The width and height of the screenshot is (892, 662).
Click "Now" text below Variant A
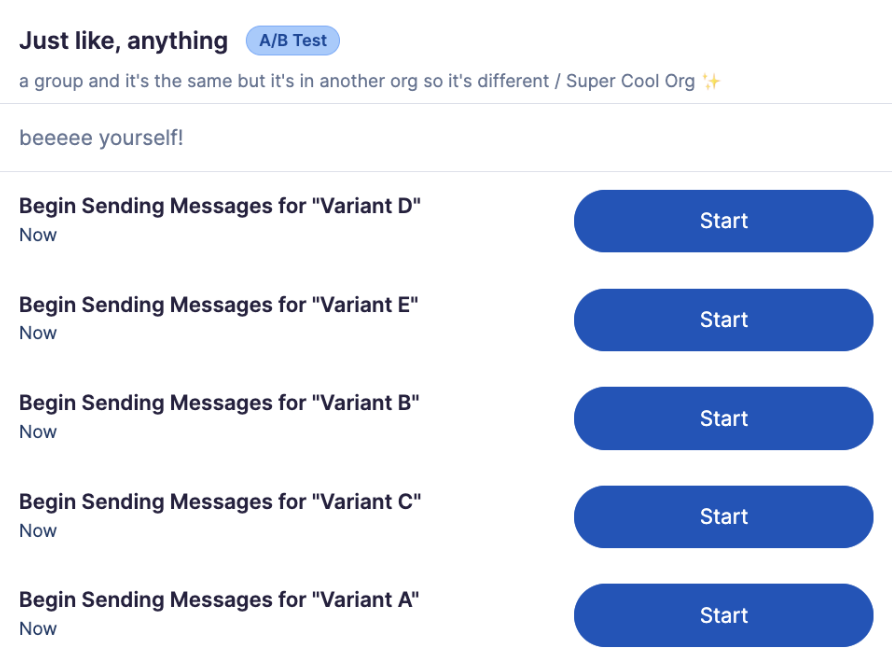click(x=38, y=629)
